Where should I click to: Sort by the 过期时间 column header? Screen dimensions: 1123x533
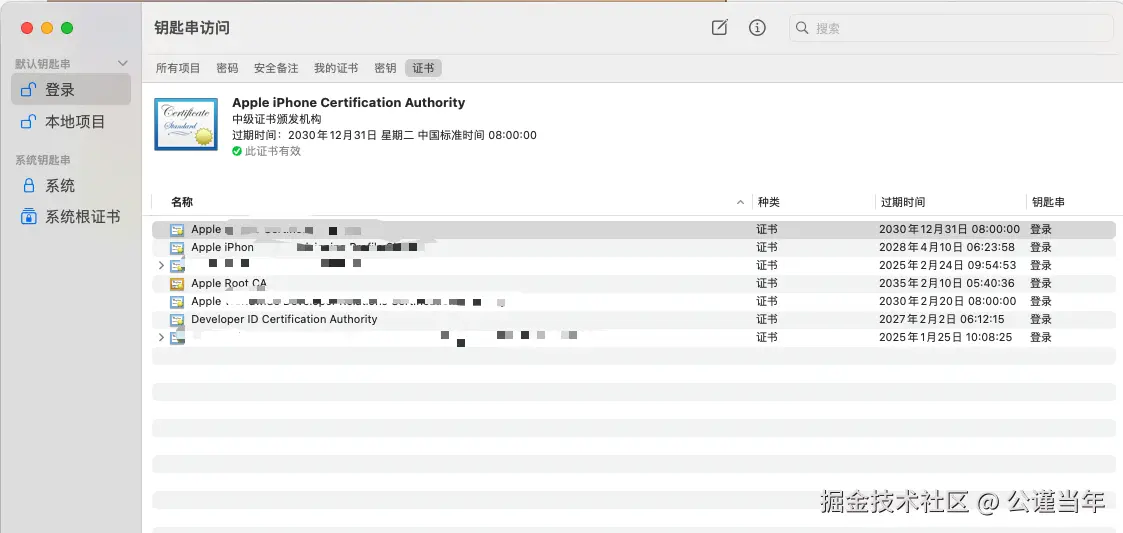click(902, 203)
